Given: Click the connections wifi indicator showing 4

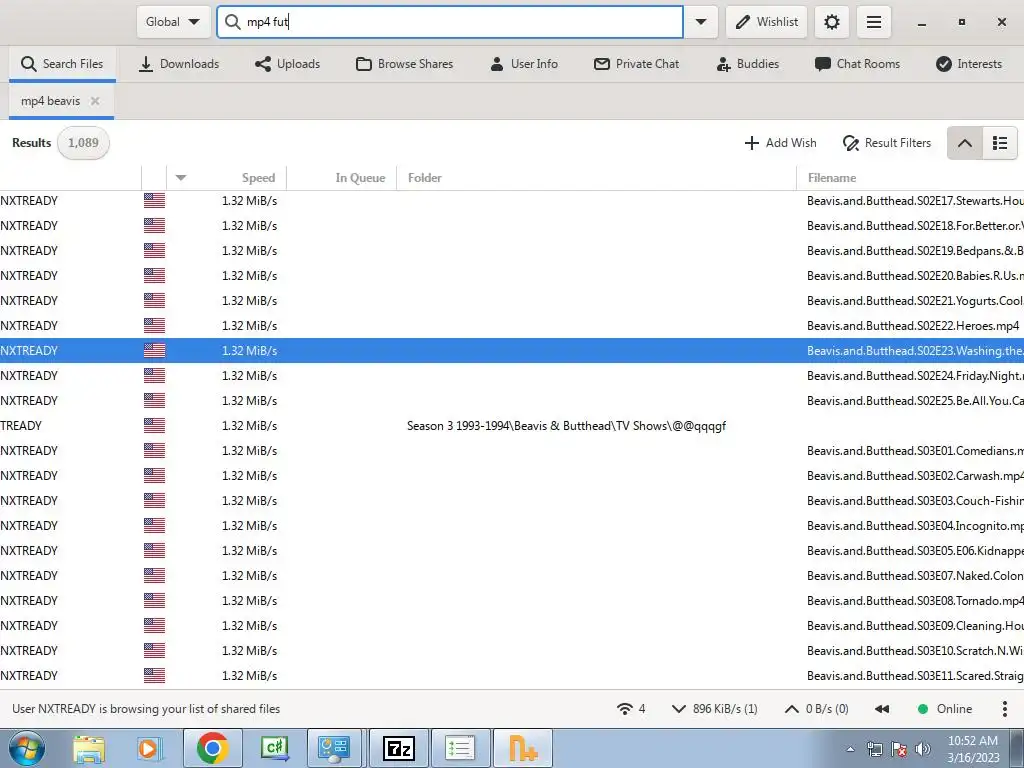Looking at the screenshot, I should pyautogui.click(x=631, y=709).
